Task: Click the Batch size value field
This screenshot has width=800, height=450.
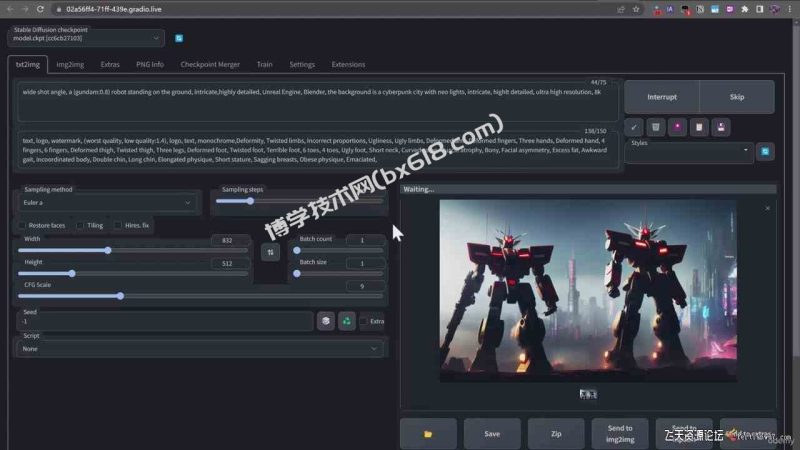Action: click(x=364, y=263)
